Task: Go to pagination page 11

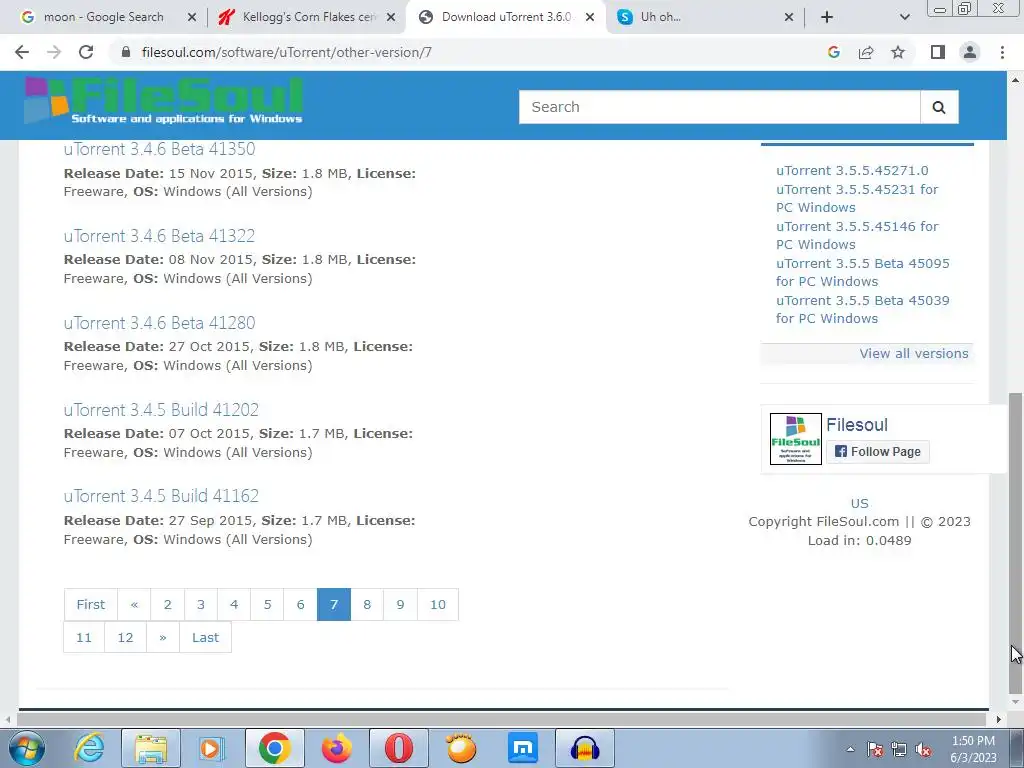Action: tap(84, 637)
